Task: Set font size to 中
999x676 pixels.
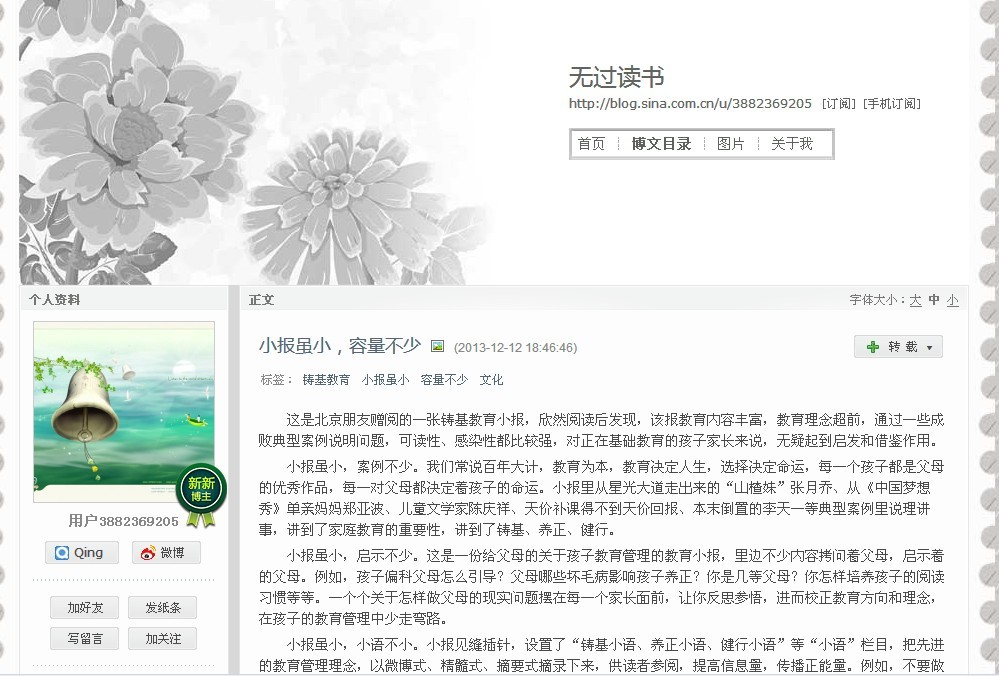Action: click(x=934, y=300)
